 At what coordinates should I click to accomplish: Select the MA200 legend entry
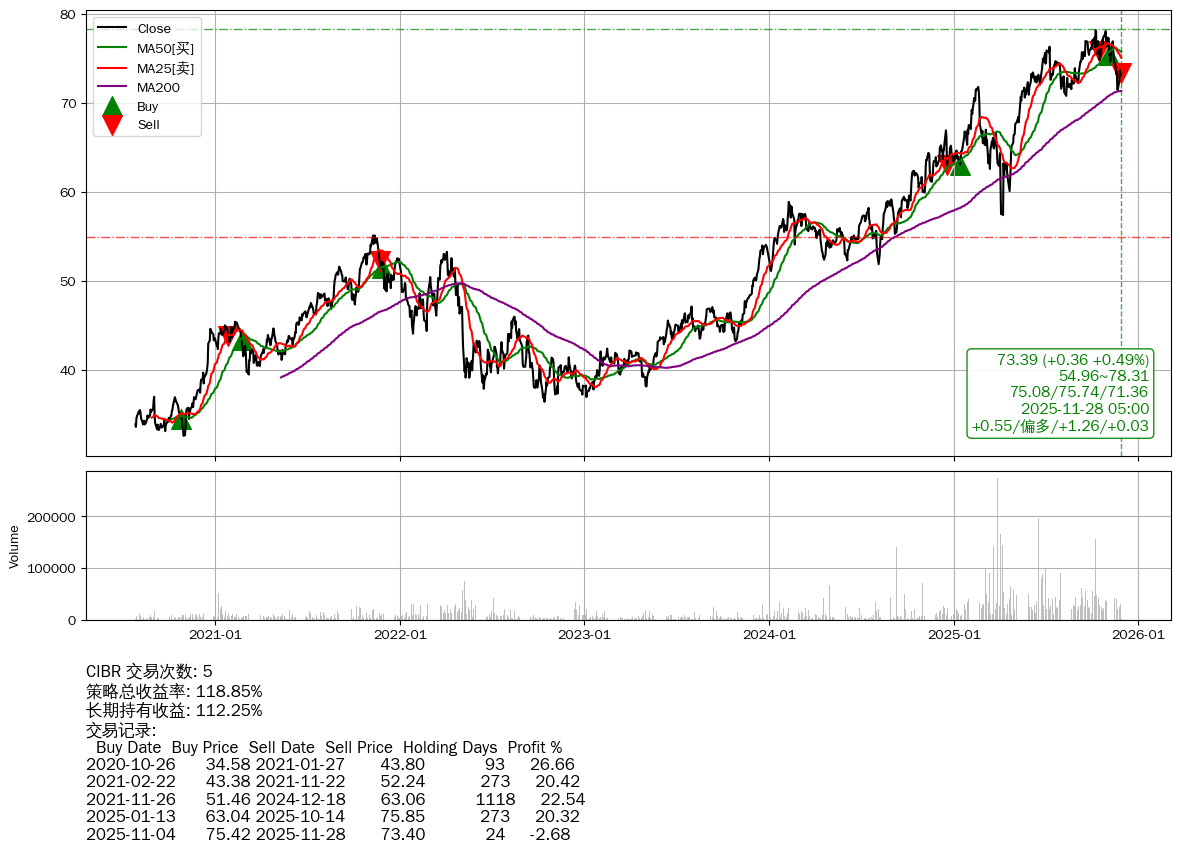(x=158, y=87)
